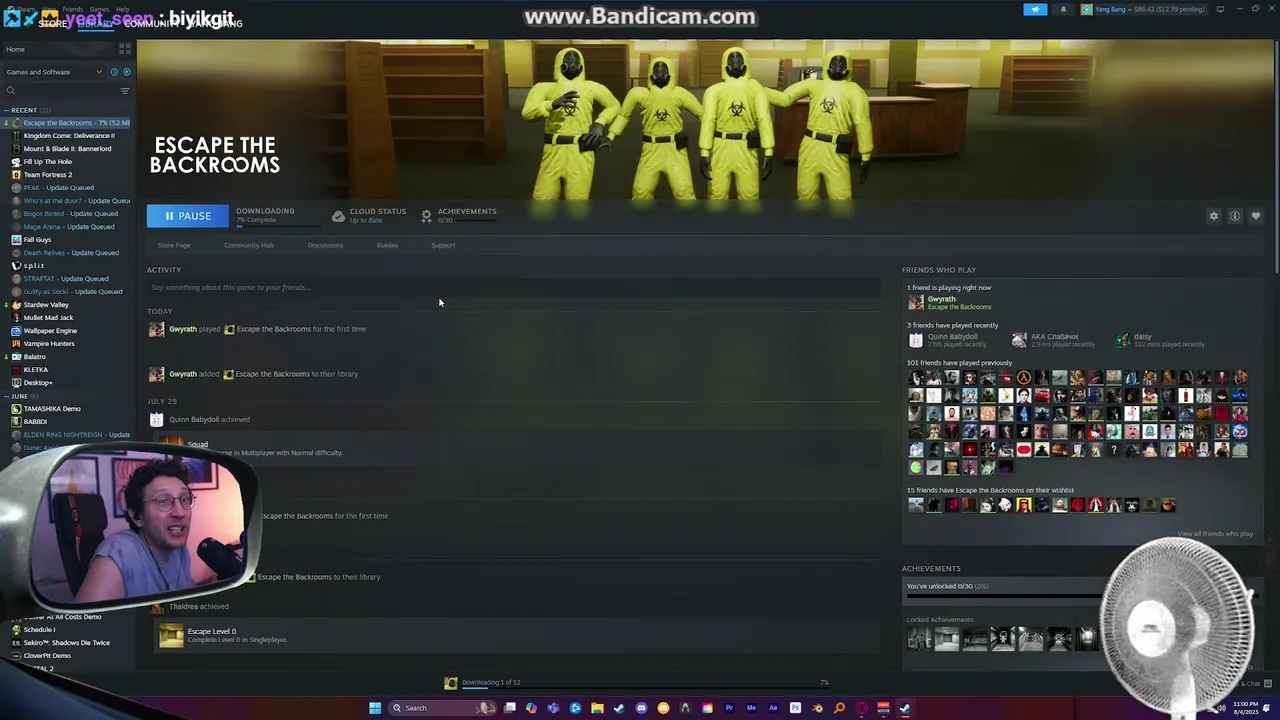The height and width of the screenshot is (720, 1280).
Task: View the Cloud Status panel
Action: tap(369, 215)
